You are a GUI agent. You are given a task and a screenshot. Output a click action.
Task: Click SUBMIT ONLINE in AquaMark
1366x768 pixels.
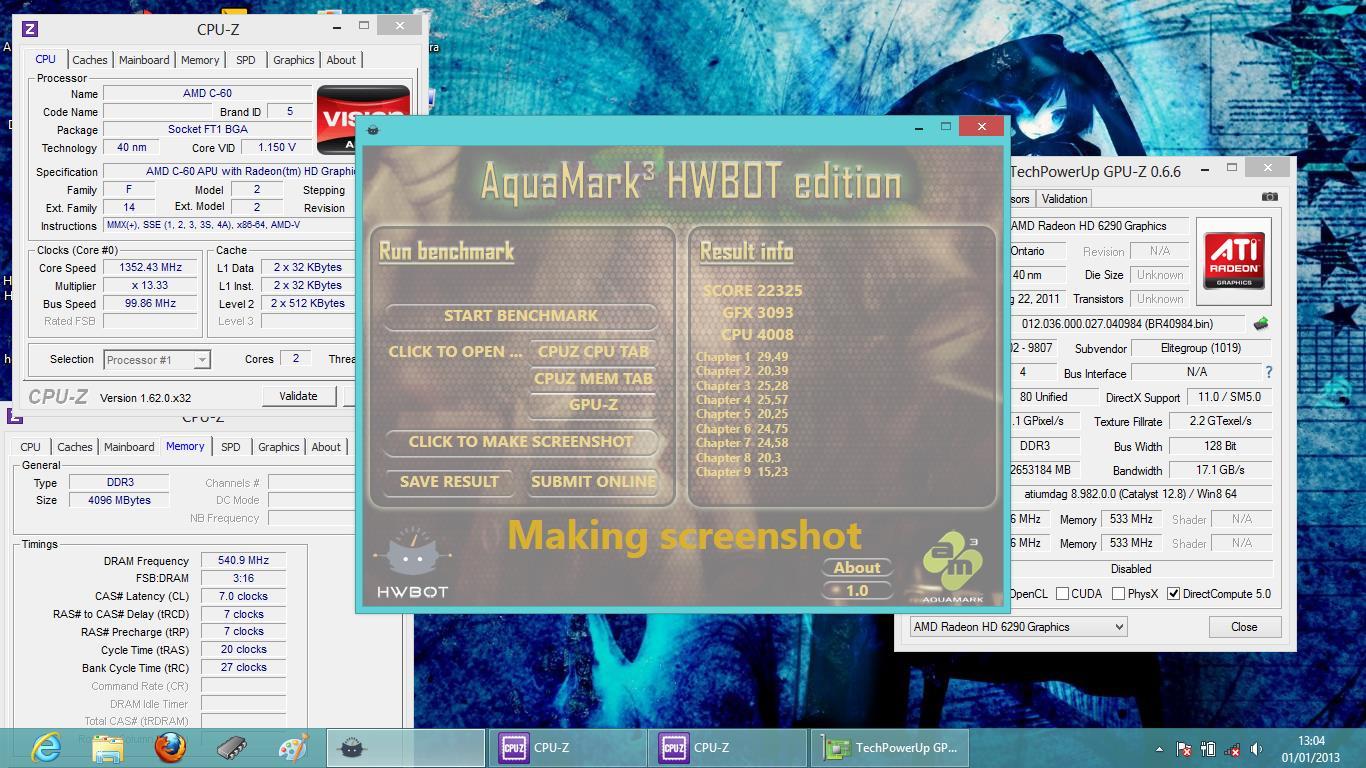(x=593, y=482)
